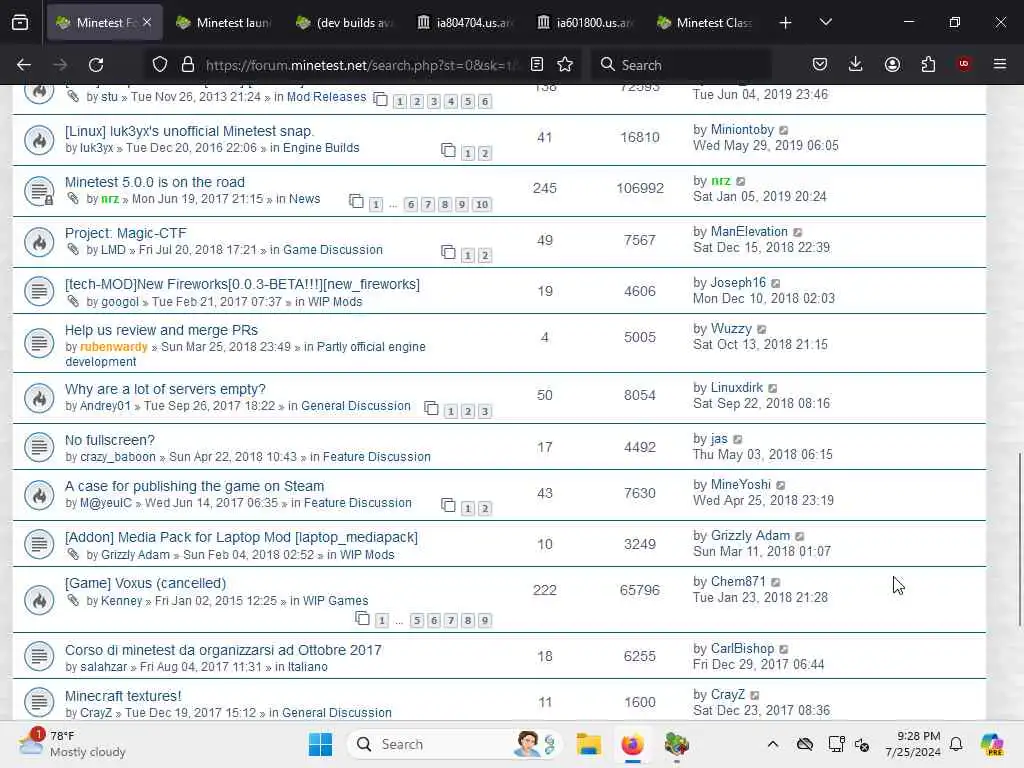Jump to last post by nrz
Screen dimensions: 1024x768
click(741, 182)
